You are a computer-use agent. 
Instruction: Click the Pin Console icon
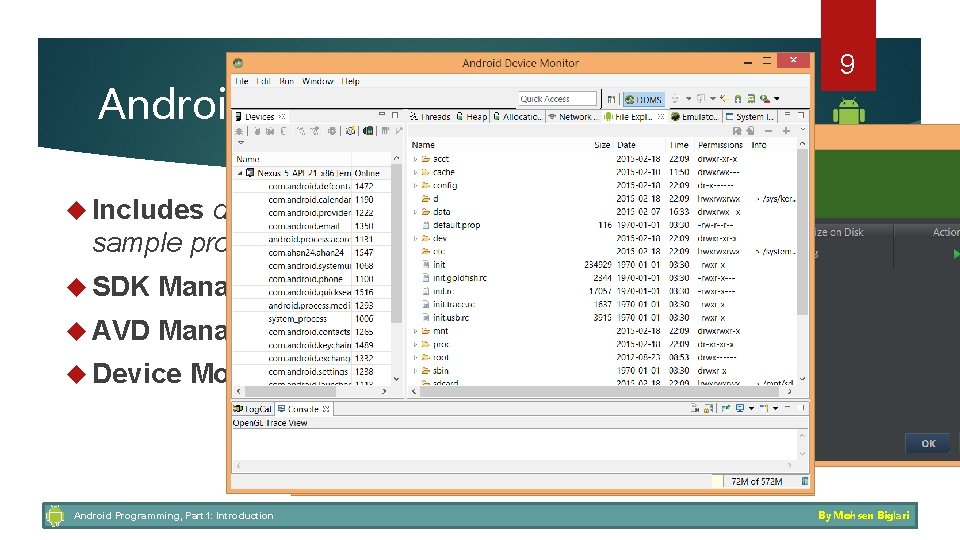click(726, 408)
